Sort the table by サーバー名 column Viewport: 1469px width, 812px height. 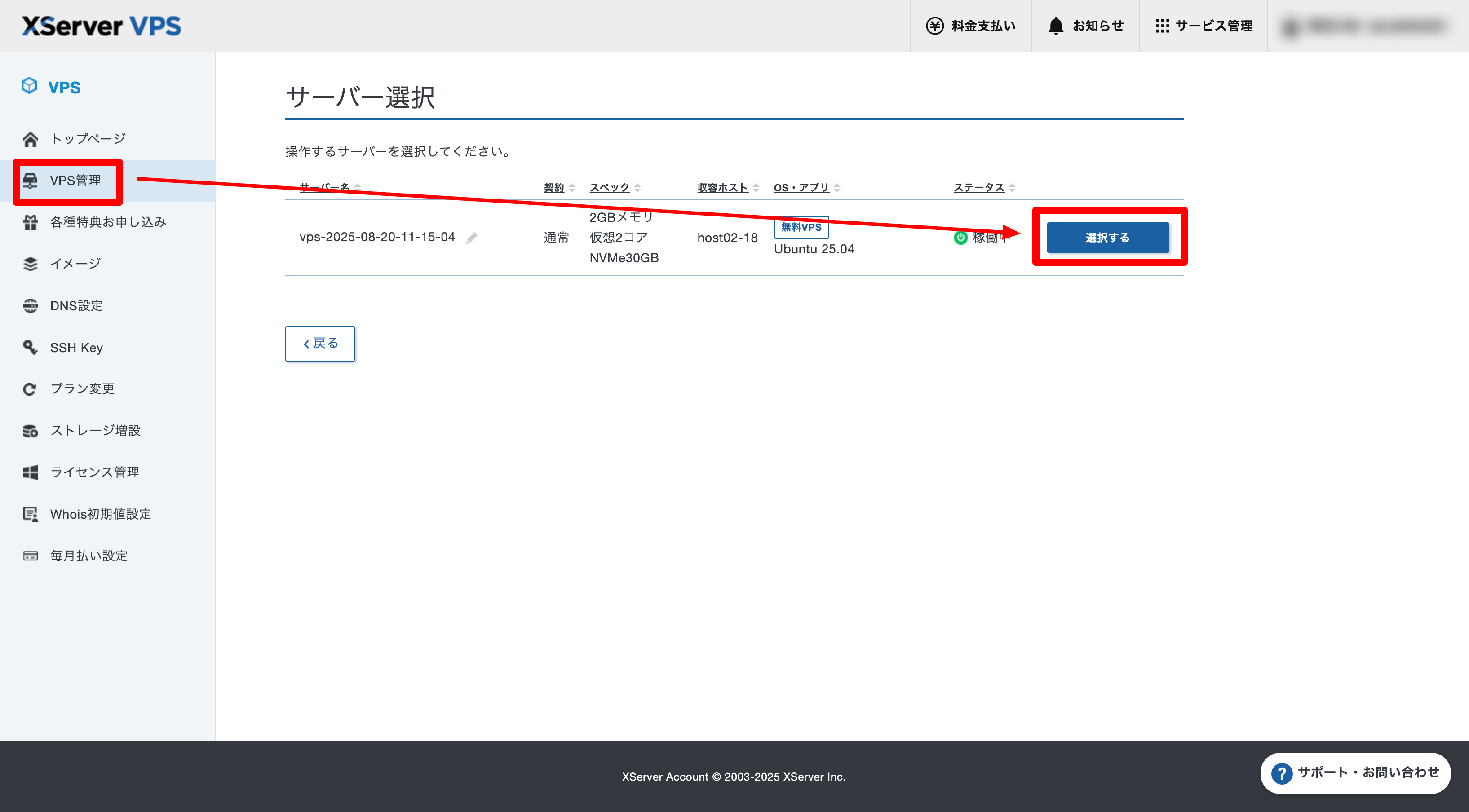click(324, 187)
